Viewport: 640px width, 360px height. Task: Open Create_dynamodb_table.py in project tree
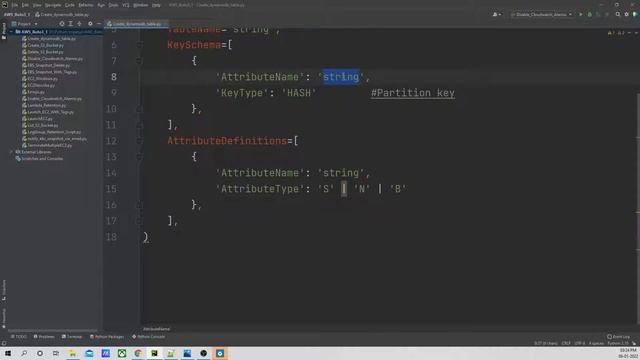point(49,38)
